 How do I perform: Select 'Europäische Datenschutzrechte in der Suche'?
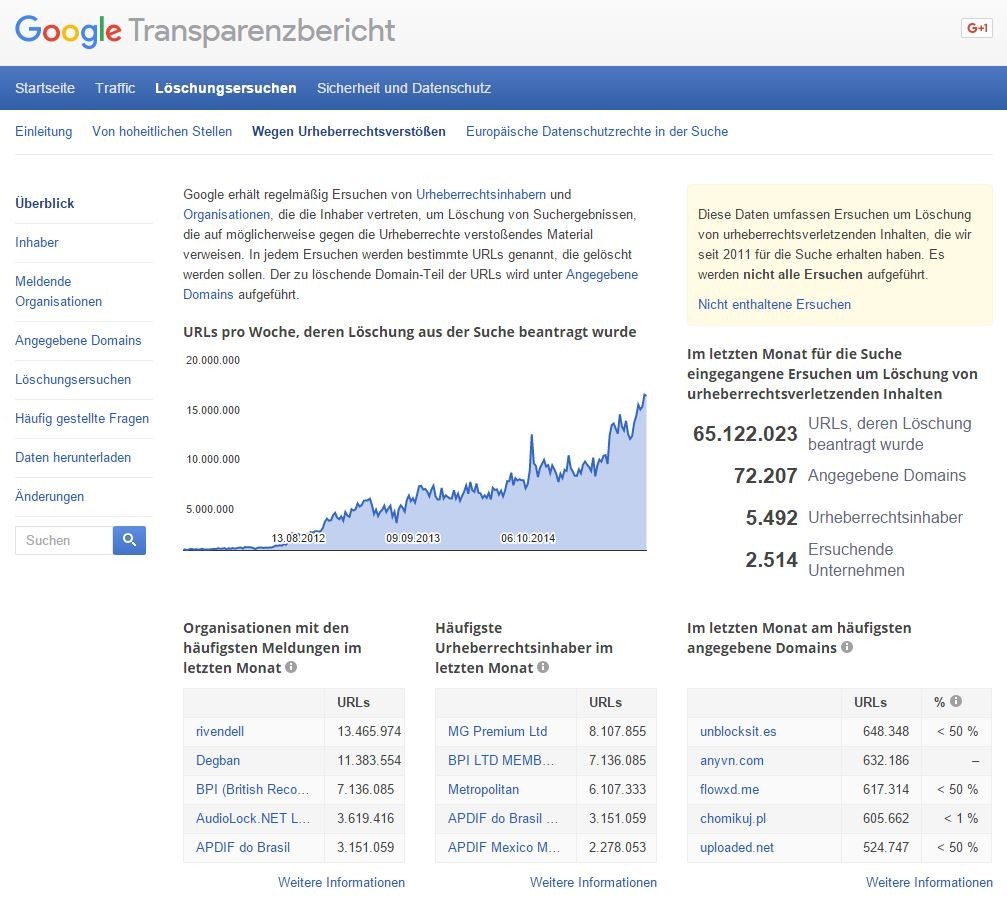[597, 131]
